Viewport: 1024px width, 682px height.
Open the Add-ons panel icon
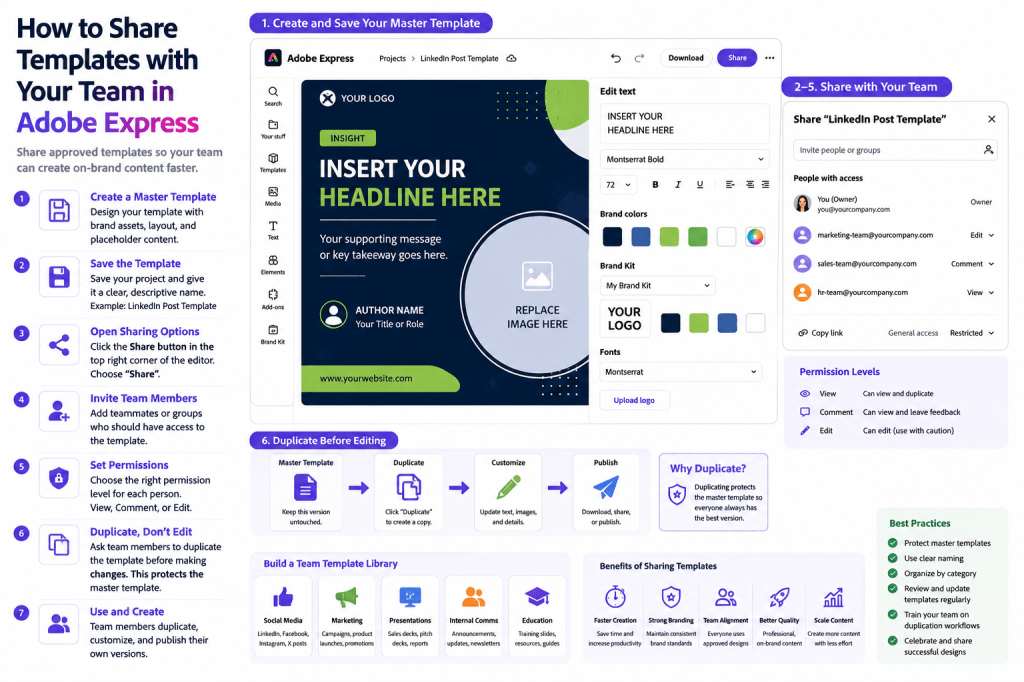(x=273, y=299)
